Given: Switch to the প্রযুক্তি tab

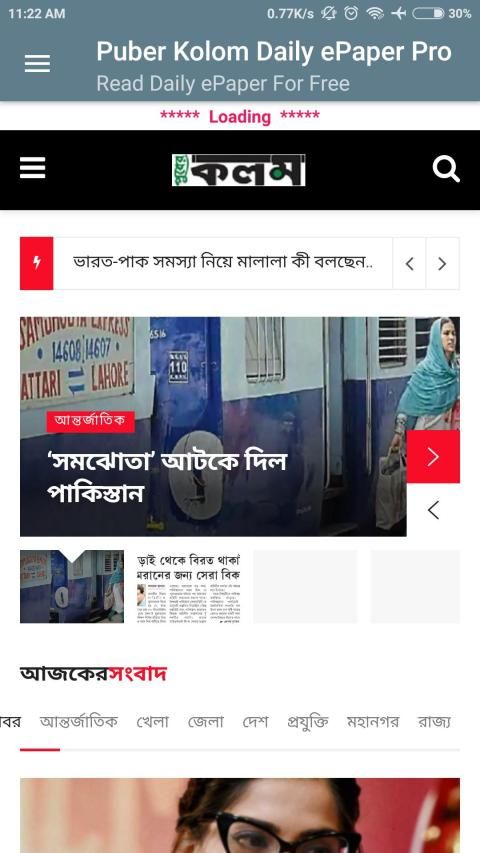Looking at the screenshot, I should coord(307,722).
